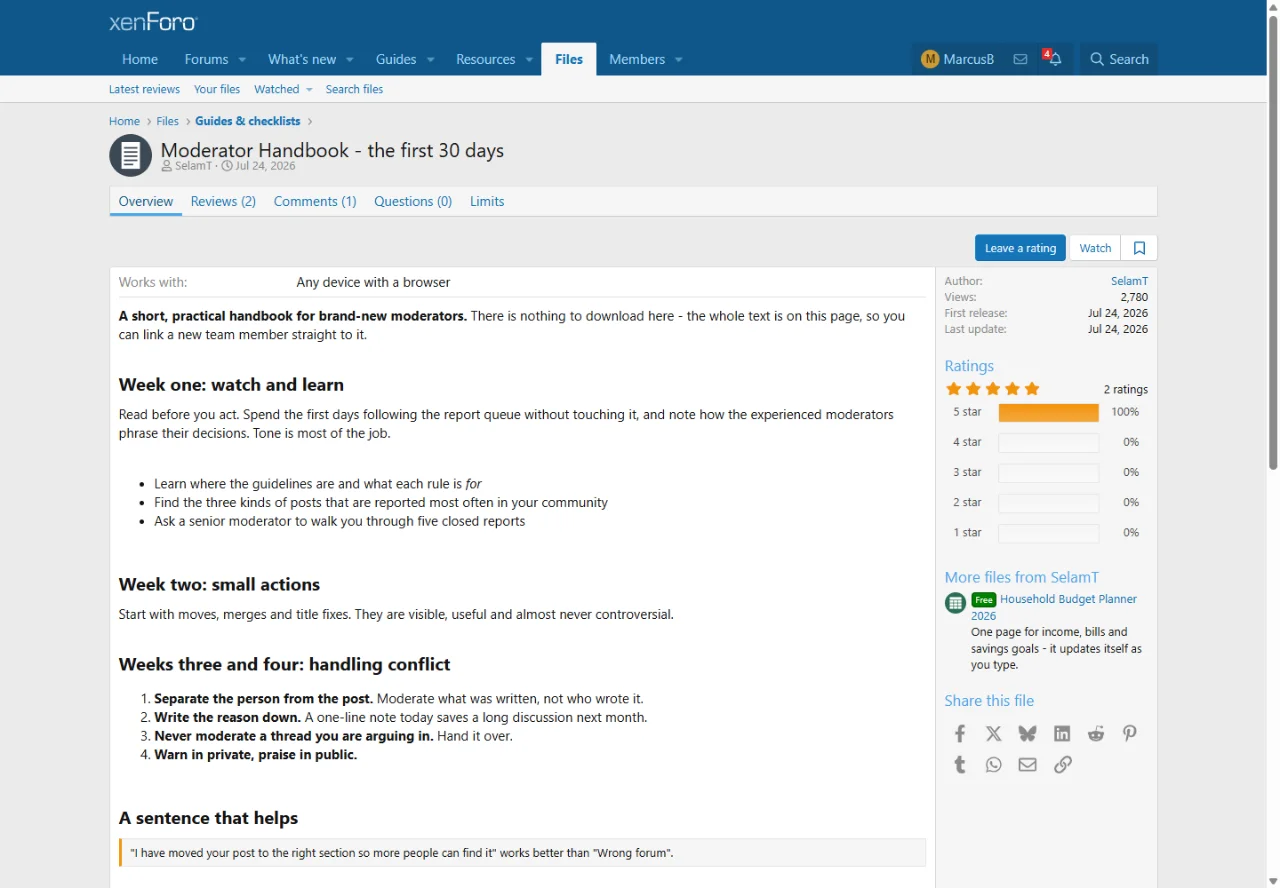Share this file via WhatsApp

click(994, 765)
